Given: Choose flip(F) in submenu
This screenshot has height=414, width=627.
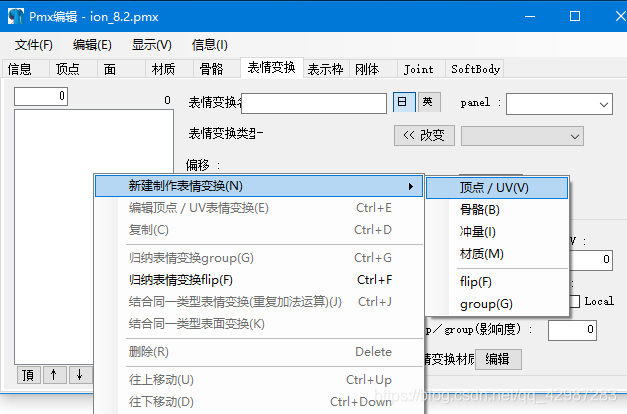Looking at the screenshot, I should click(x=497, y=282).
